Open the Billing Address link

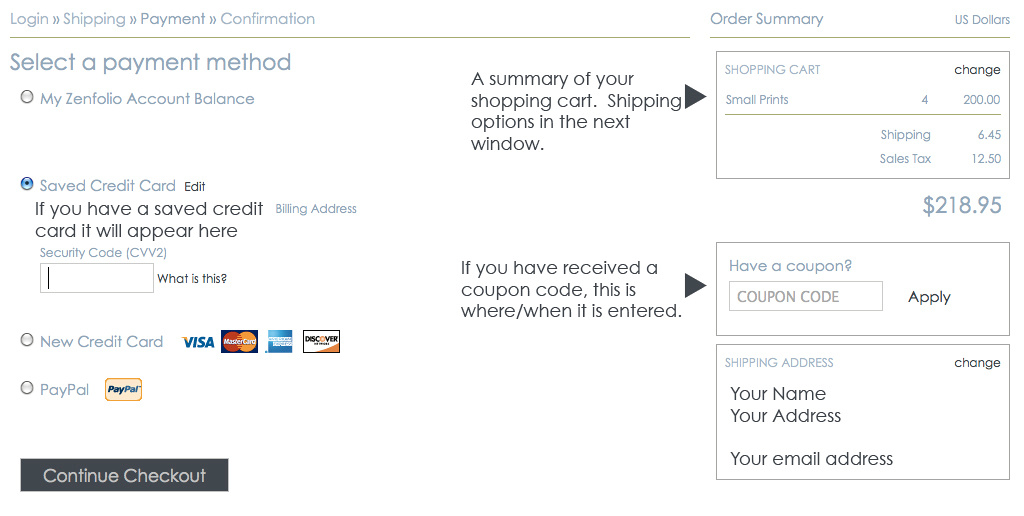click(x=316, y=209)
